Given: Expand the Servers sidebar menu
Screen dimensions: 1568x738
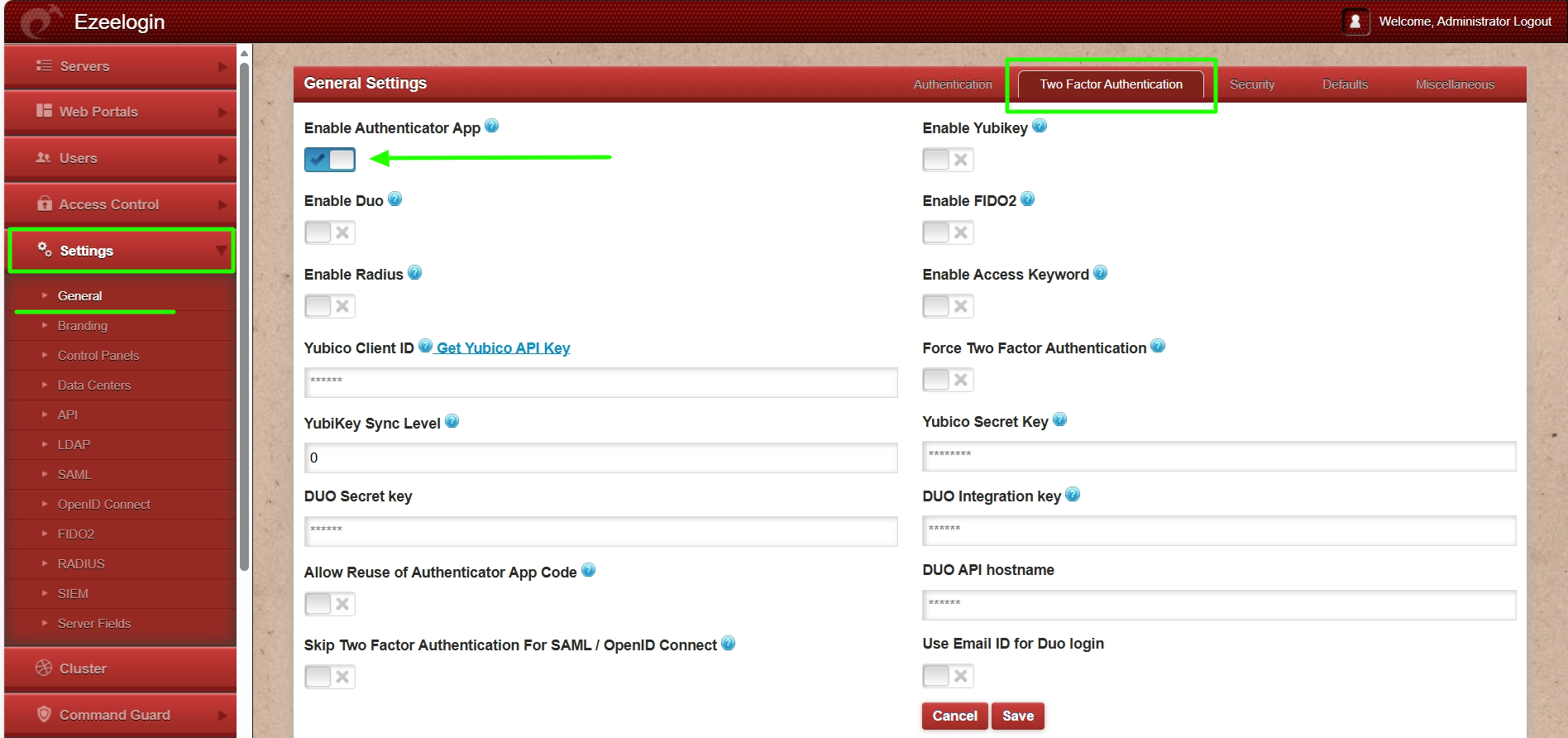Looking at the screenshot, I should [x=120, y=66].
